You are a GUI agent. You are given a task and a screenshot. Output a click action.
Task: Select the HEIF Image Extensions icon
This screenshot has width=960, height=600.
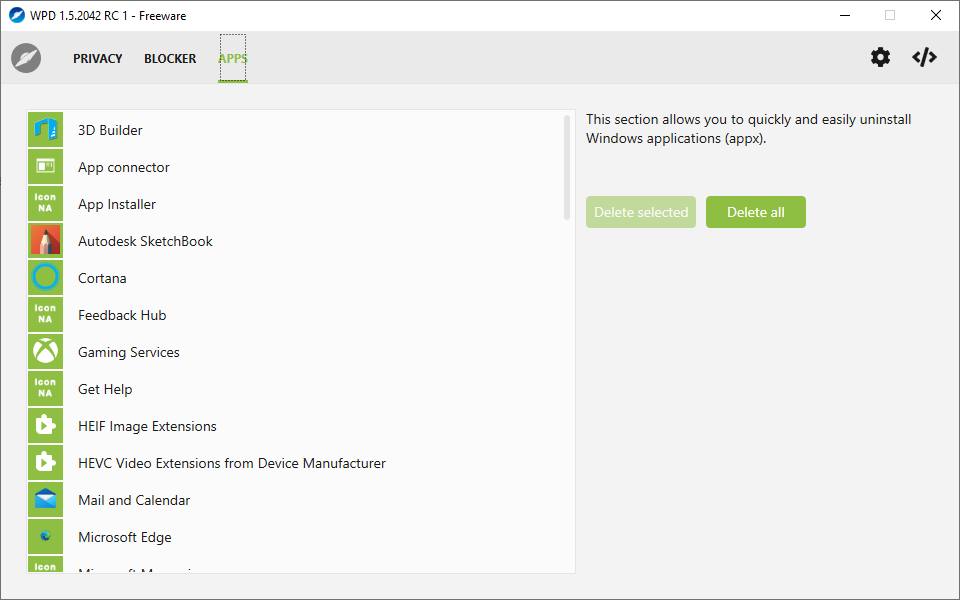click(x=45, y=426)
